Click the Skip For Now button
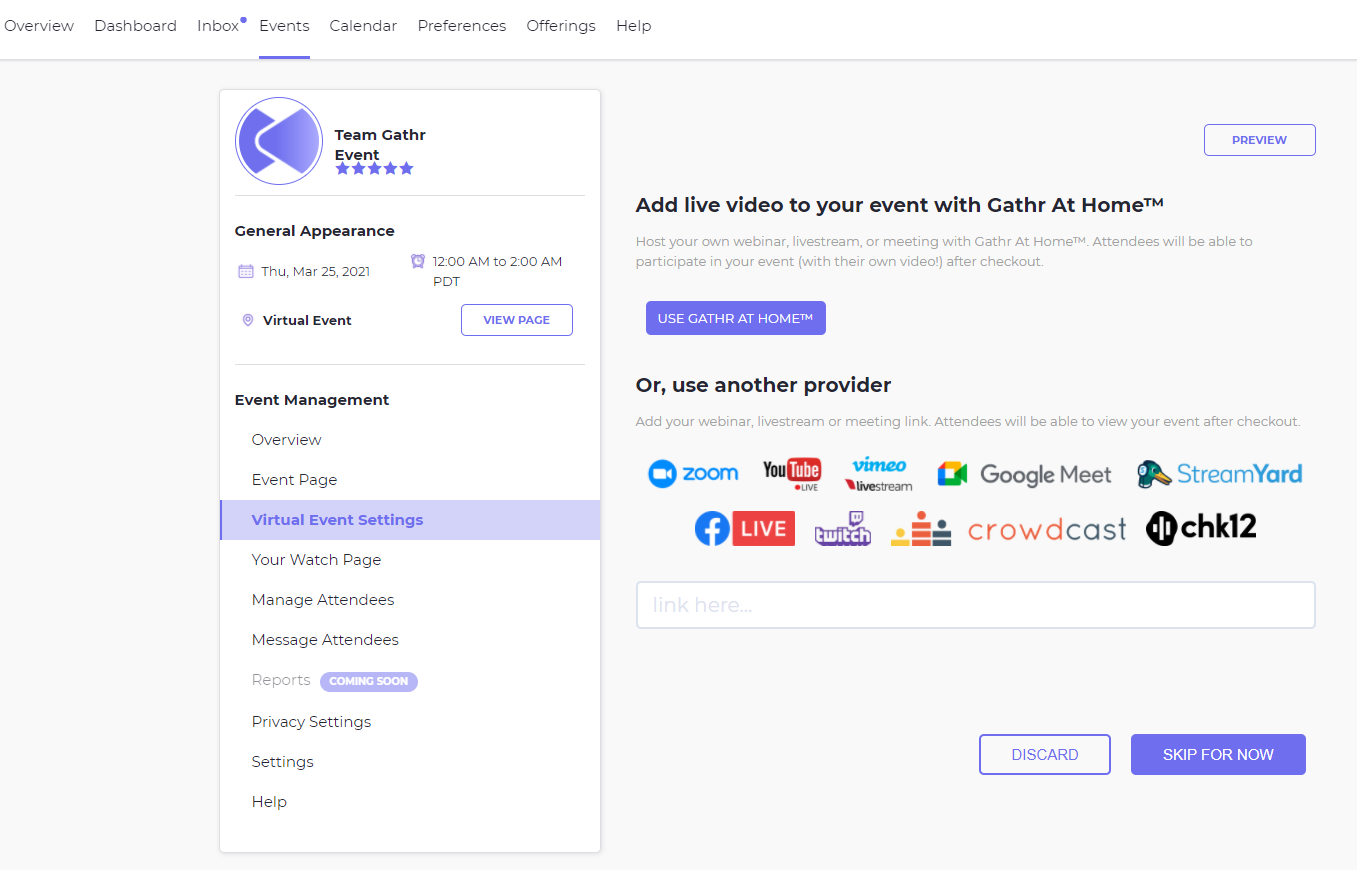1357x870 pixels. pyautogui.click(x=1218, y=755)
